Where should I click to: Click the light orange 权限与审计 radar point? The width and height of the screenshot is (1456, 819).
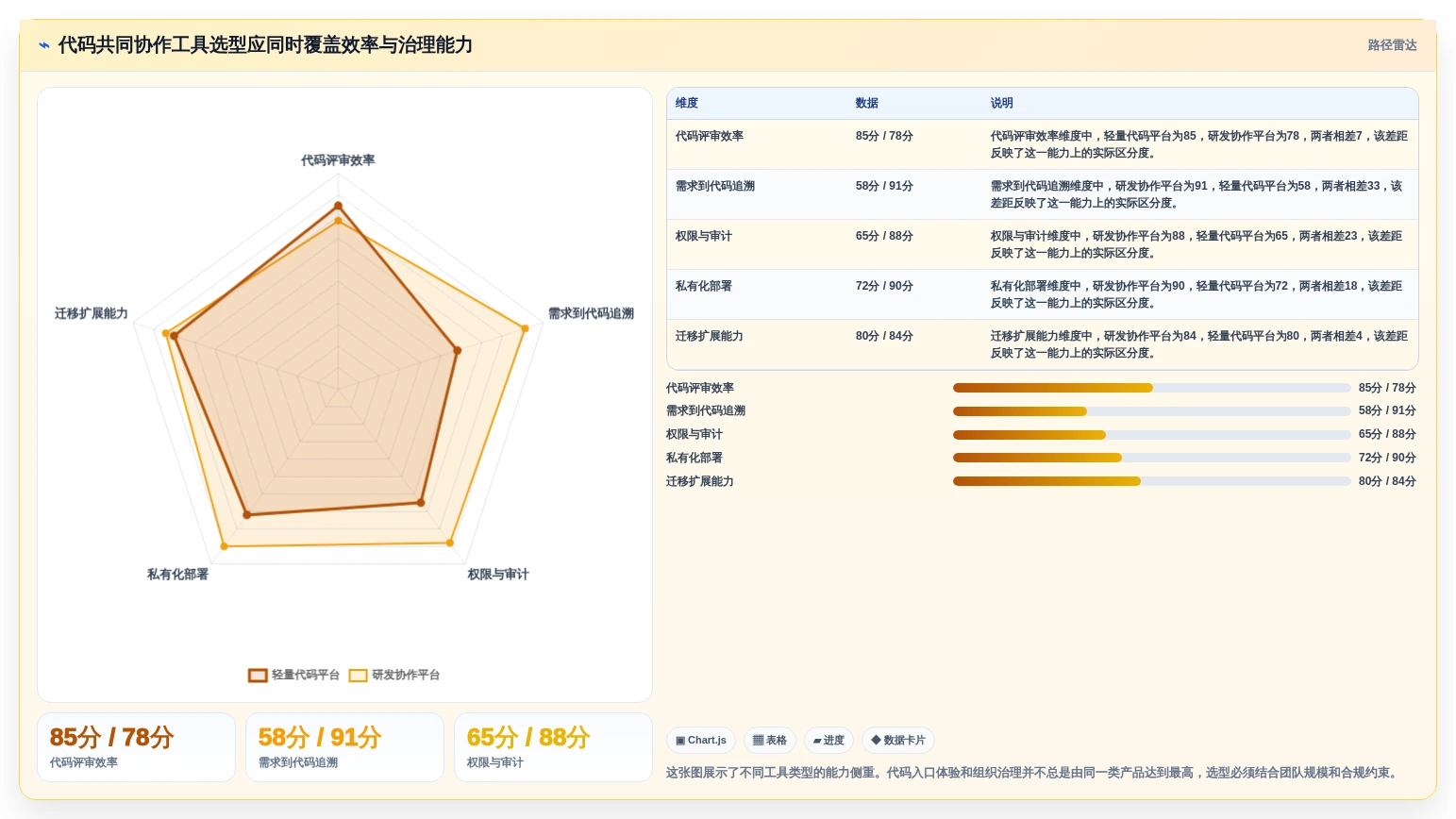pyautogui.click(x=450, y=543)
